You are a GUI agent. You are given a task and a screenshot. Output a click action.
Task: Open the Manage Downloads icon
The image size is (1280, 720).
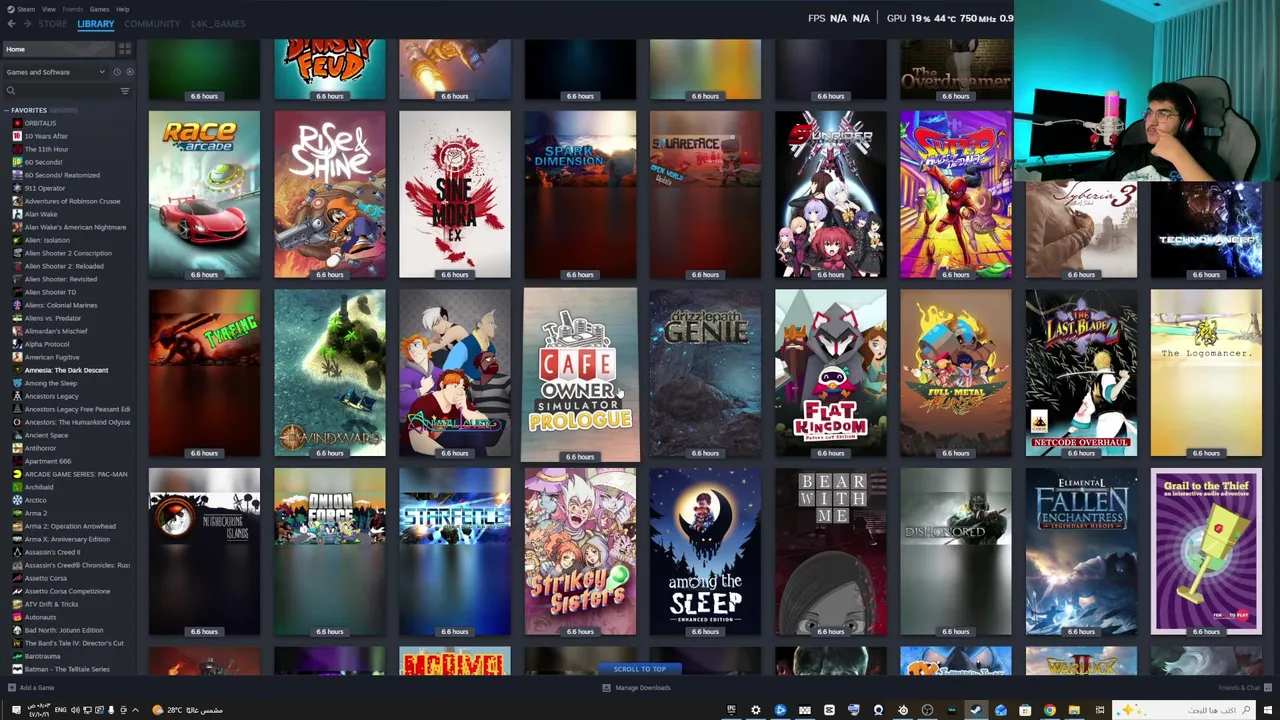click(x=606, y=688)
